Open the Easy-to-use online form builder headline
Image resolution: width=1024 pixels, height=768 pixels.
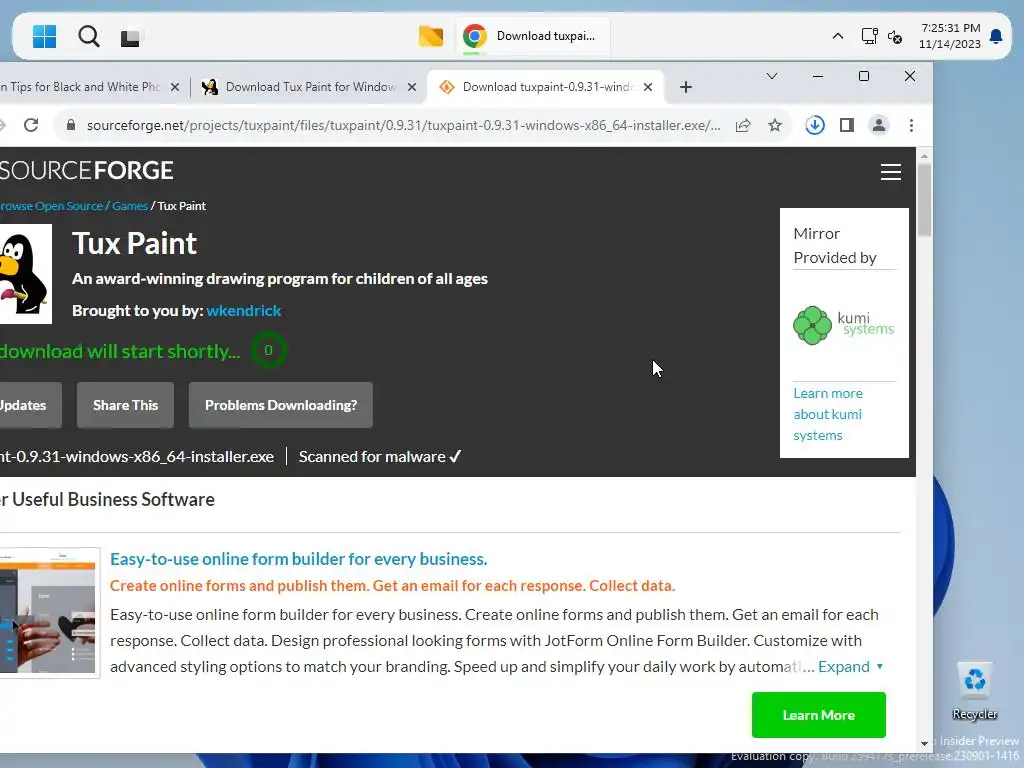[x=298, y=559]
